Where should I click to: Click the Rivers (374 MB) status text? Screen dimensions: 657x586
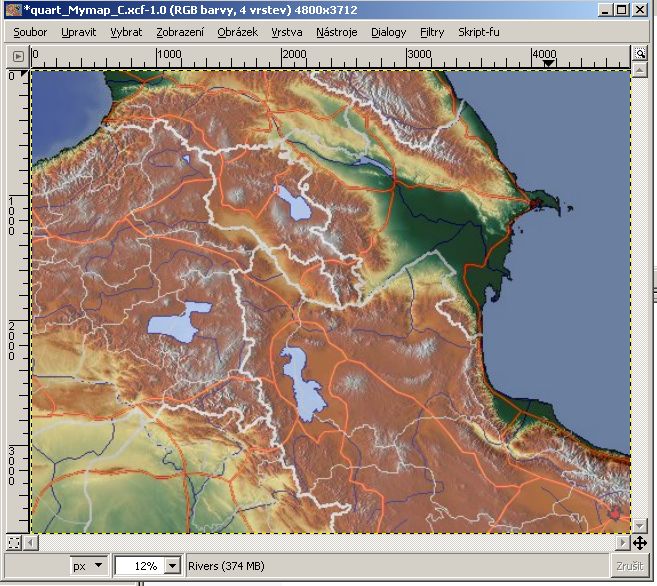(226, 566)
